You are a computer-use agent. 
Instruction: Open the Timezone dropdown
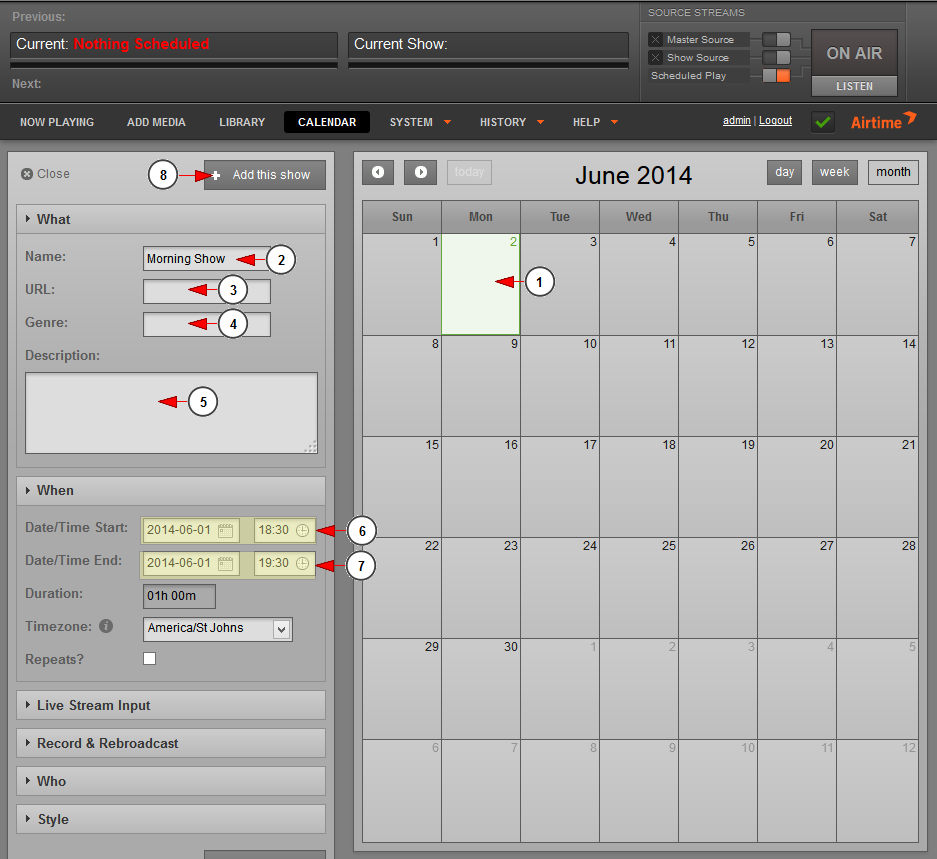click(281, 629)
